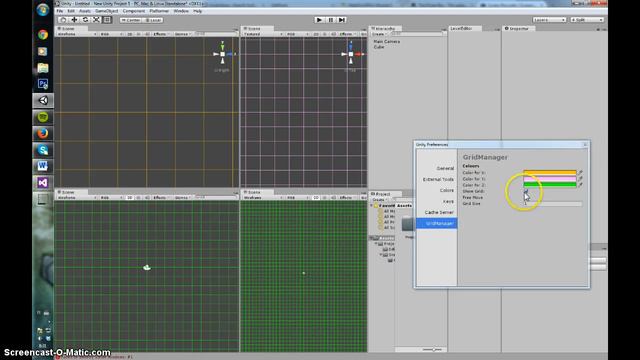Pick color for X with its eyedropper icon
This screenshot has width=640, height=360.
580,173
